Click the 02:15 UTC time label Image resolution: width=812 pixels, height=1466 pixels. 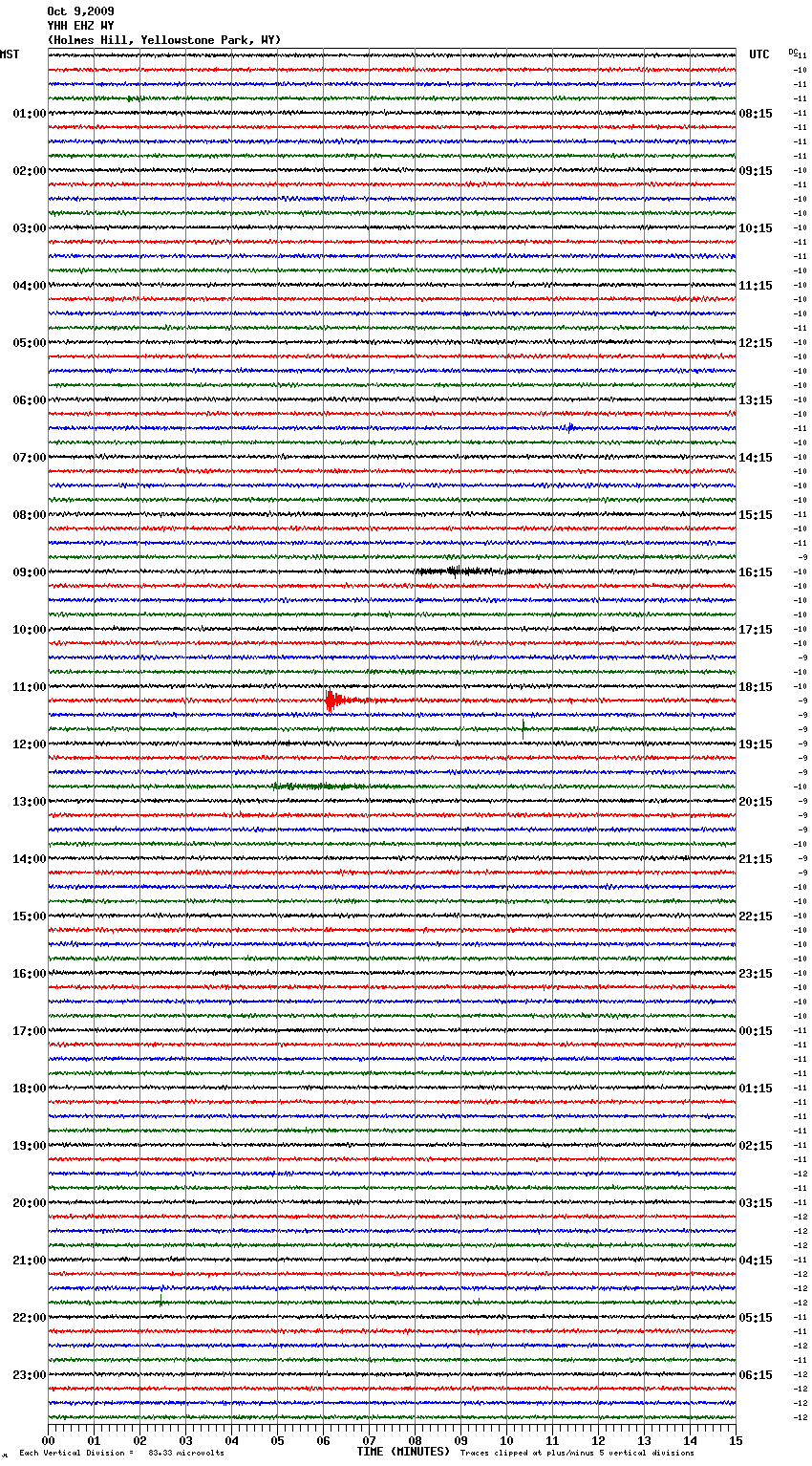756,1146
